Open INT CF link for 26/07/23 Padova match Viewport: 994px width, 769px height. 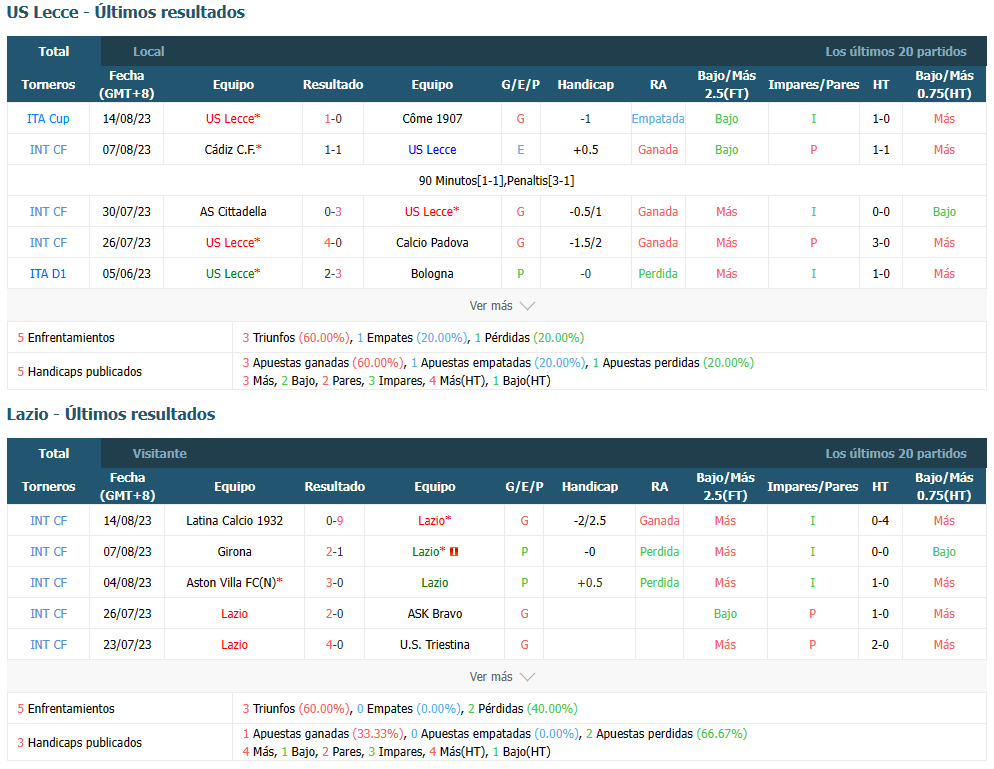coord(48,243)
